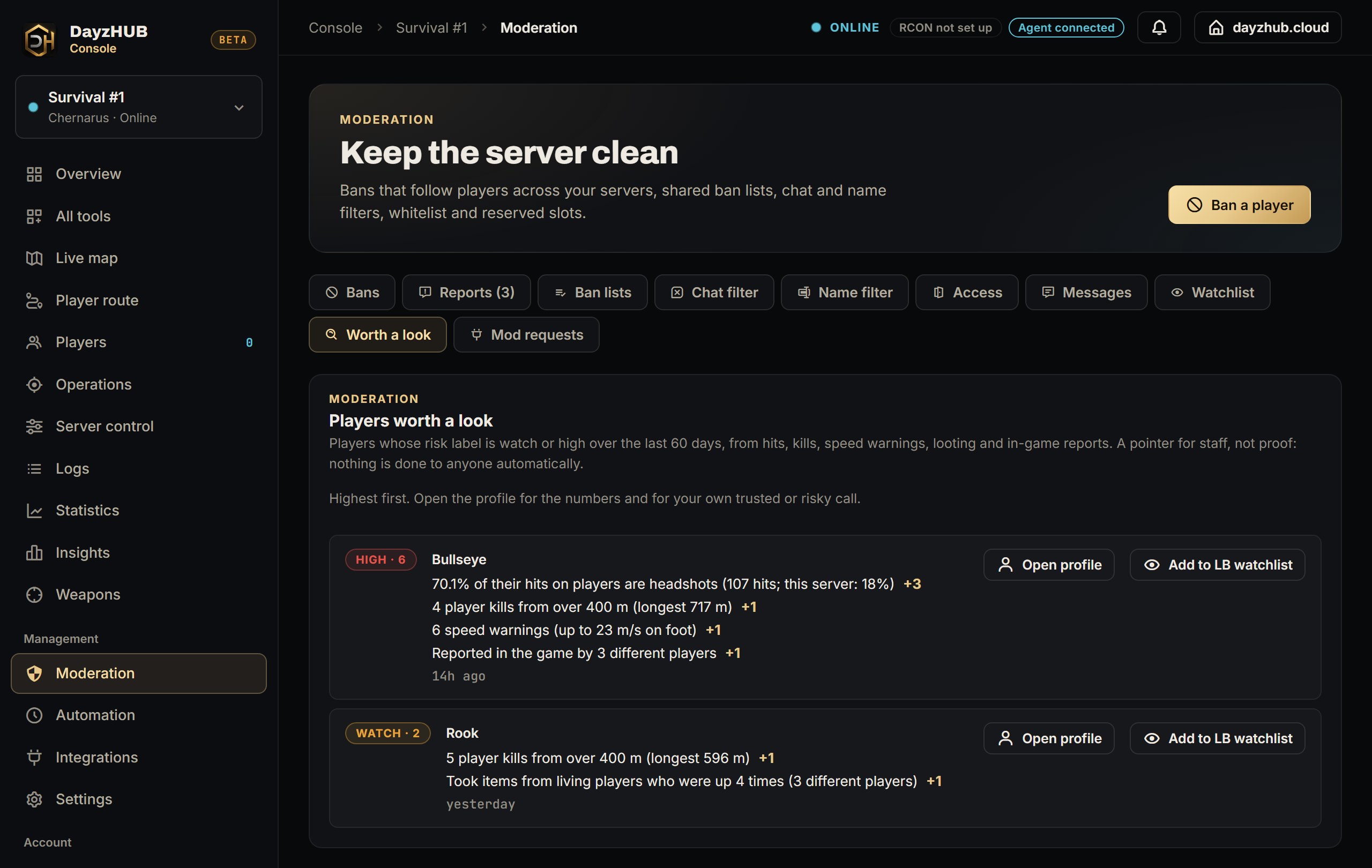
Task: Click the Logs list icon
Action: pos(34,468)
